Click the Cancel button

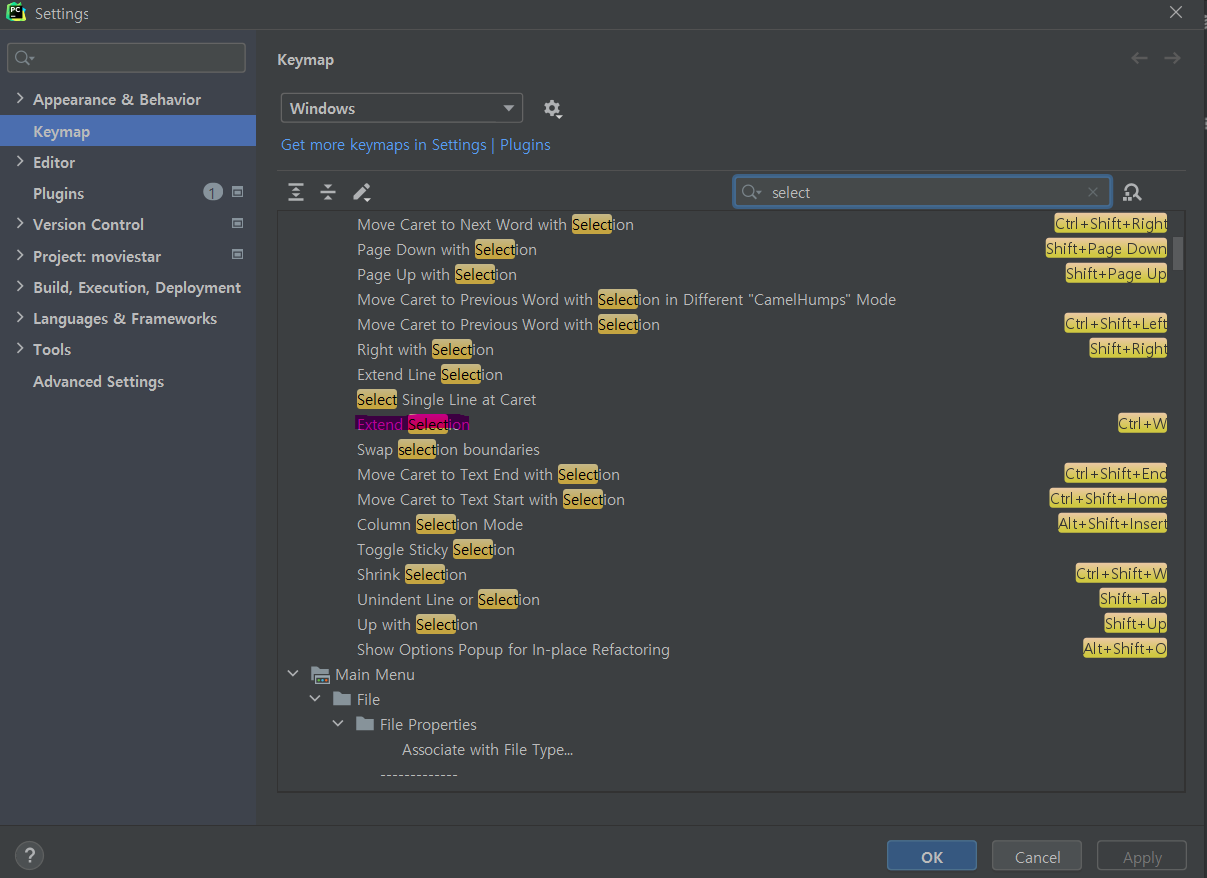click(1037, 857)
